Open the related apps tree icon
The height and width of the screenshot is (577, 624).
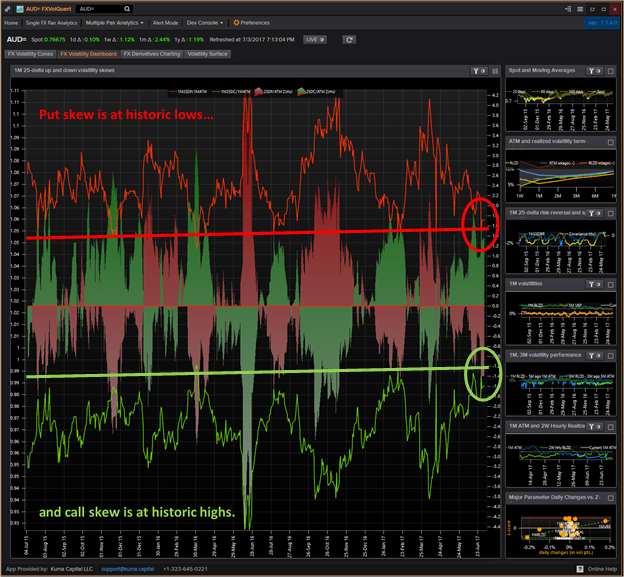(568, 9)
